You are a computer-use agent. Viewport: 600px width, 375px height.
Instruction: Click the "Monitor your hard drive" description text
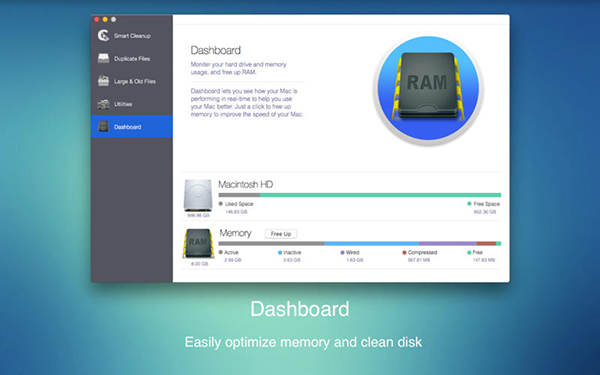tap(238, 68)
